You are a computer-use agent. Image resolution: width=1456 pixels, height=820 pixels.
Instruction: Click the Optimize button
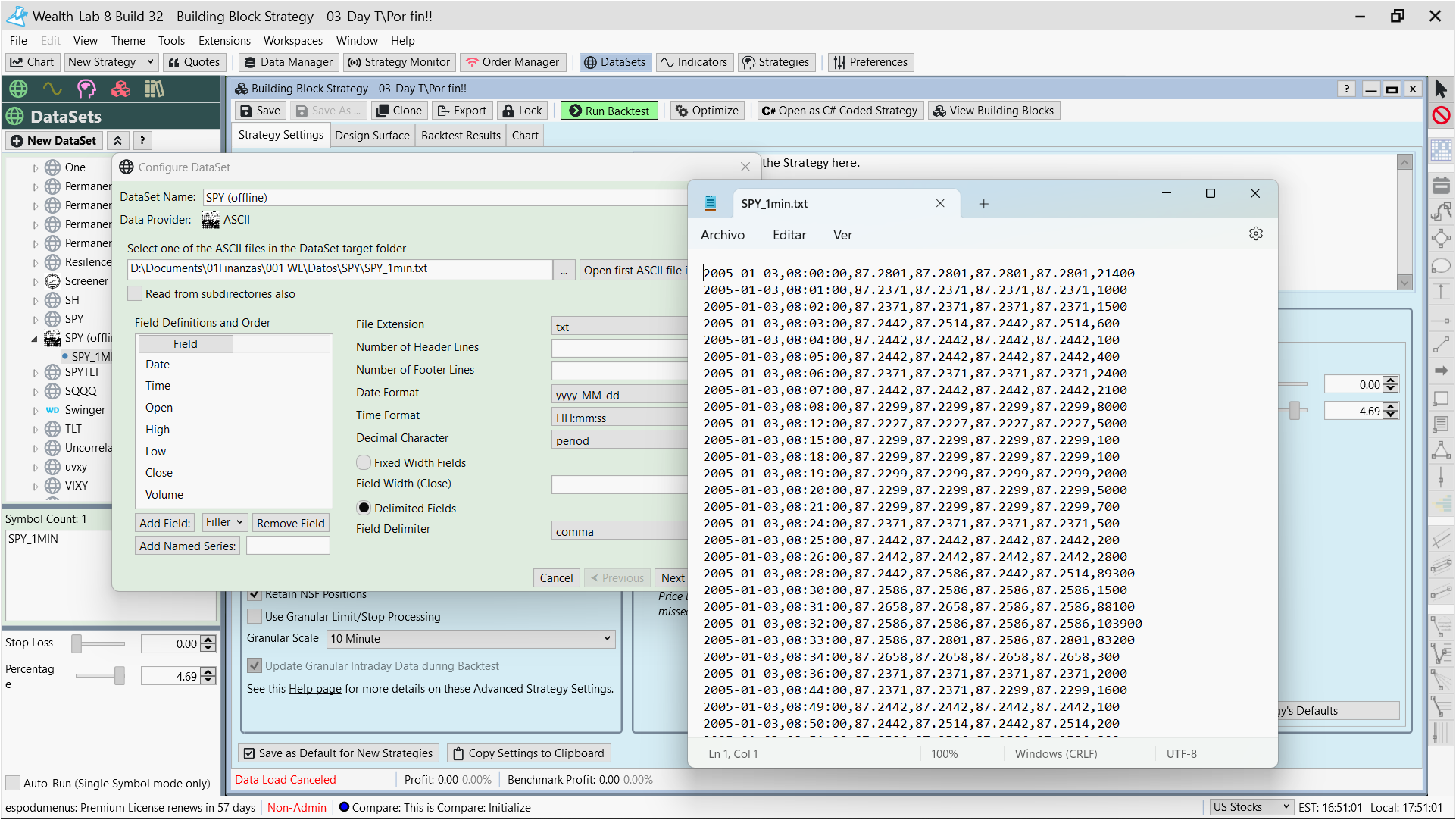707,111
